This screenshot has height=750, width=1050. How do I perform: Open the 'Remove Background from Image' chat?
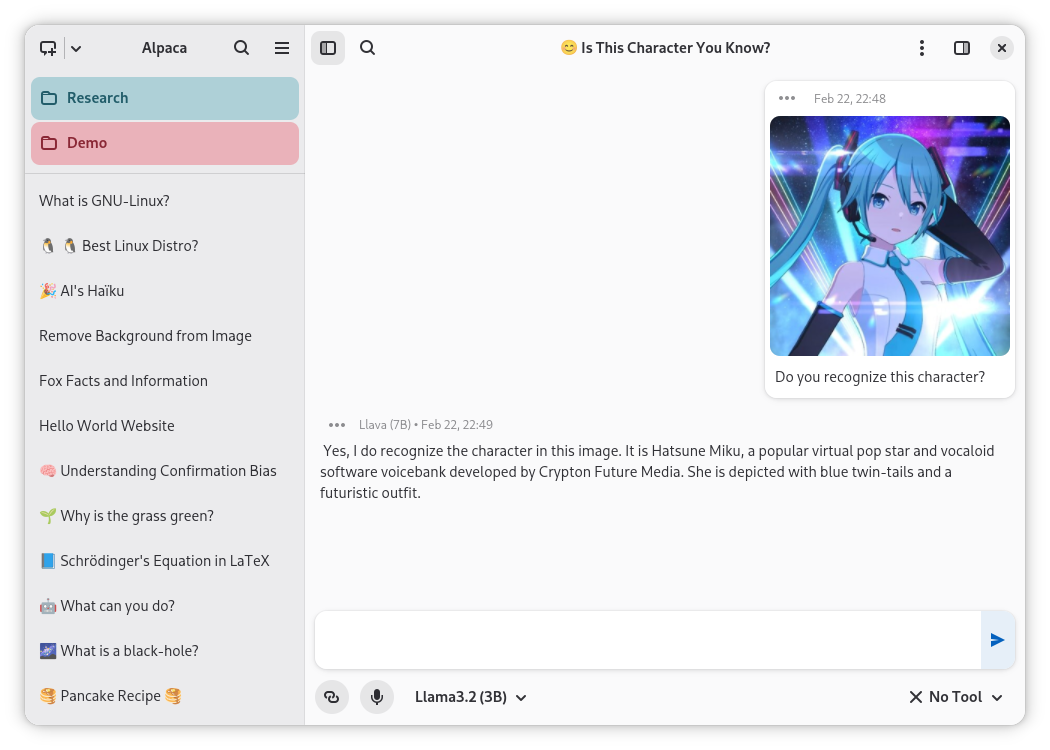(165, 335)
